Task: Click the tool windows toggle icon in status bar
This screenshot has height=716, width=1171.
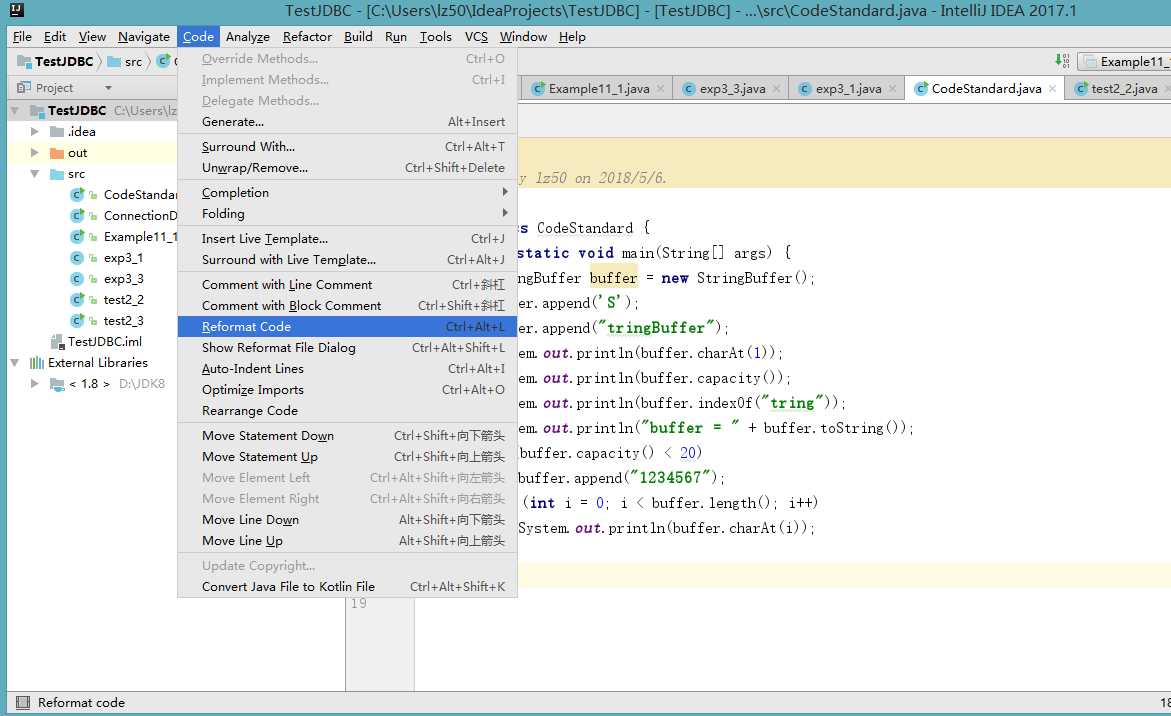Action: pos(23,702)
